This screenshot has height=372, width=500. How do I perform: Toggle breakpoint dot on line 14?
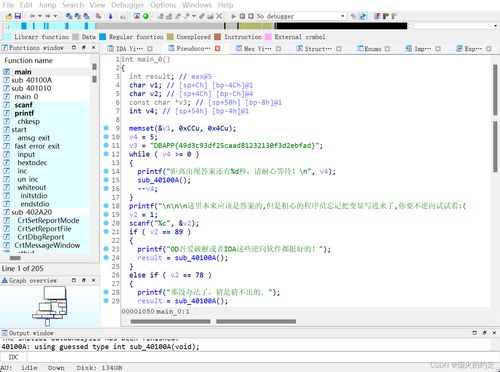(x=106, y=171)
